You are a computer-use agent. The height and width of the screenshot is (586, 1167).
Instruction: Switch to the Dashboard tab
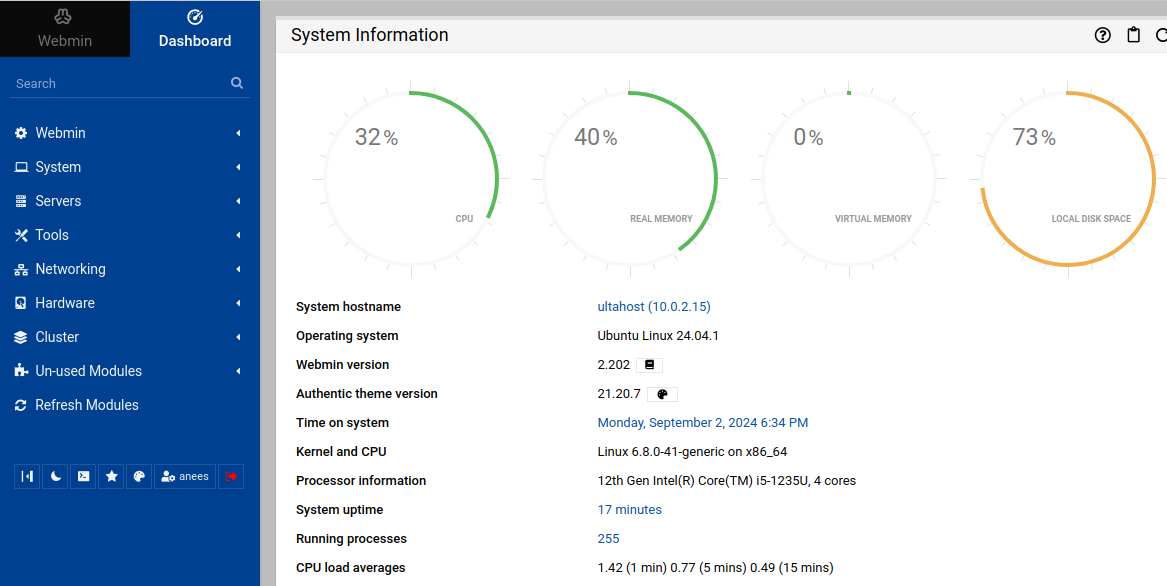194,30
